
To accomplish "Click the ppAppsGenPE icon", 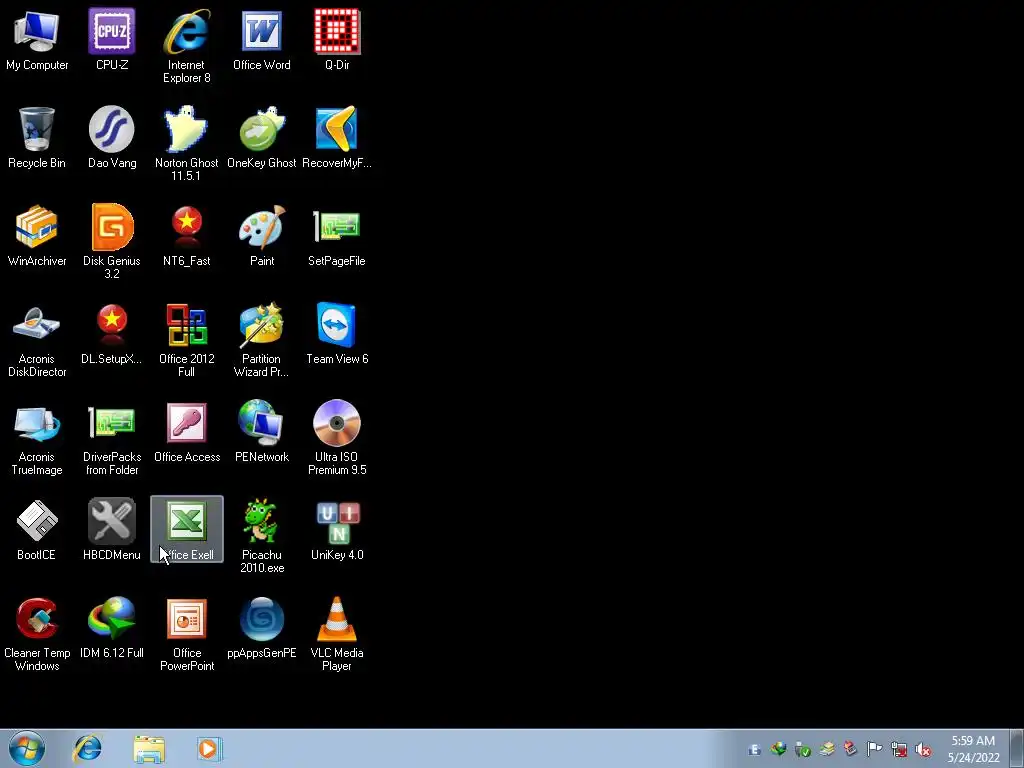I will click(x=262, y=627).
